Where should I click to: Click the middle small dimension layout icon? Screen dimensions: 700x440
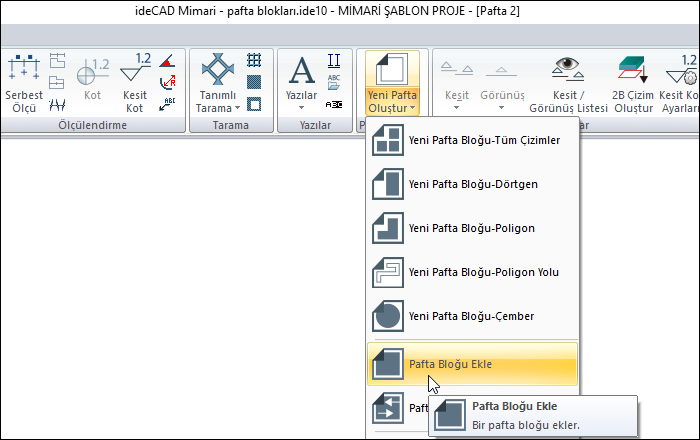coord(57,82)
